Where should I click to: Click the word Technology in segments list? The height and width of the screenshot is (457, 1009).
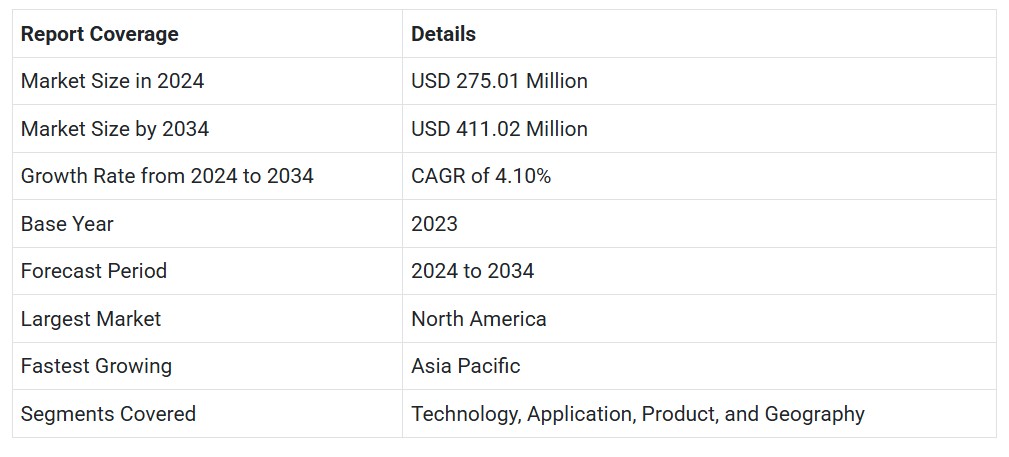(464, 414)
